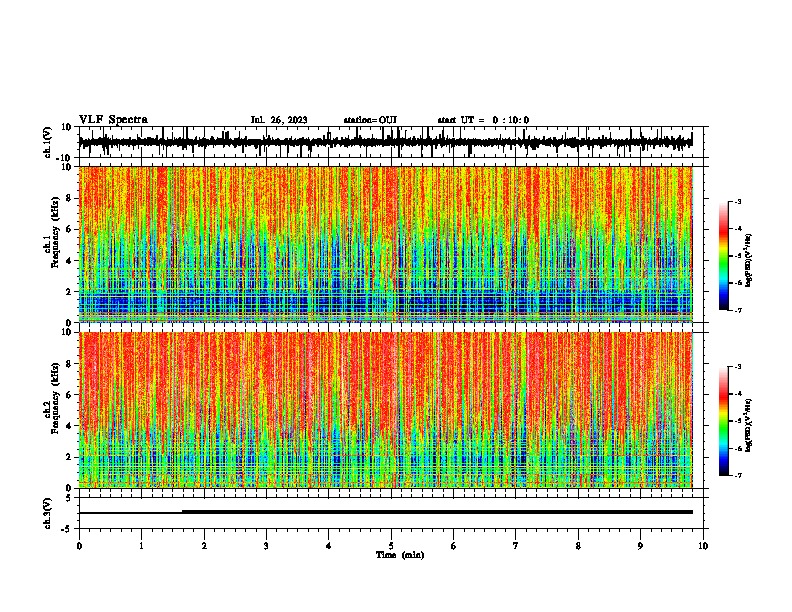Click "-3" label on ch.2 color scale
This screenshot has height=612, width=792.
[x=738, y=367]
